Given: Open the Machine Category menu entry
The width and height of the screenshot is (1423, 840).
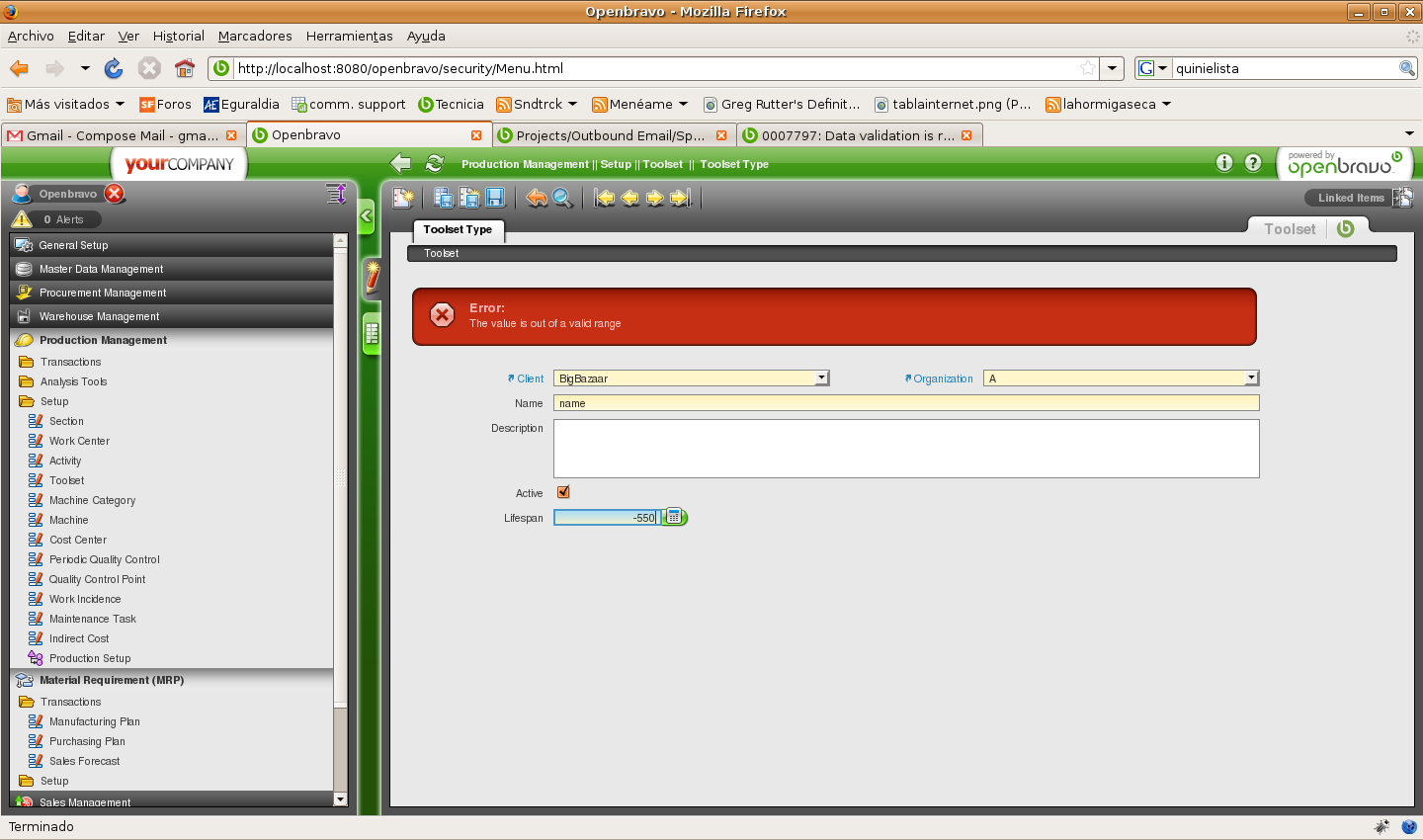Looking at the screenshot, I should [x=92, y=500].
